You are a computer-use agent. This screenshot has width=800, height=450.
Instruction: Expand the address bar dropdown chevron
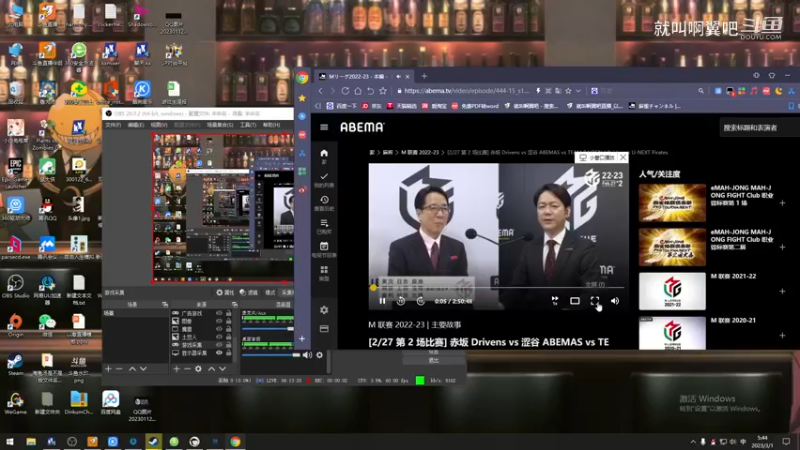coord(578,91)
